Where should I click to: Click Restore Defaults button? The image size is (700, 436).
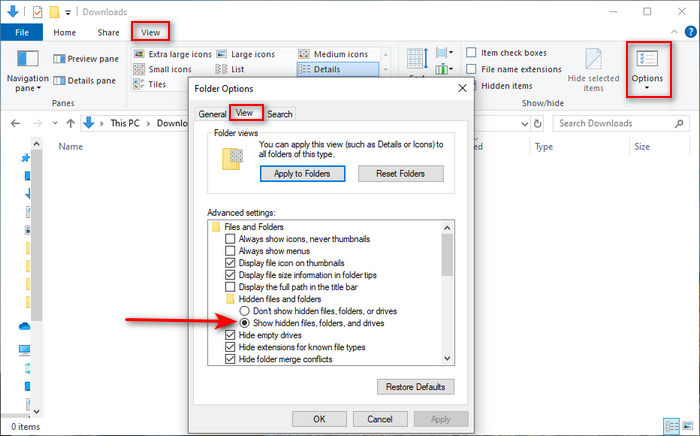[415, 387]
